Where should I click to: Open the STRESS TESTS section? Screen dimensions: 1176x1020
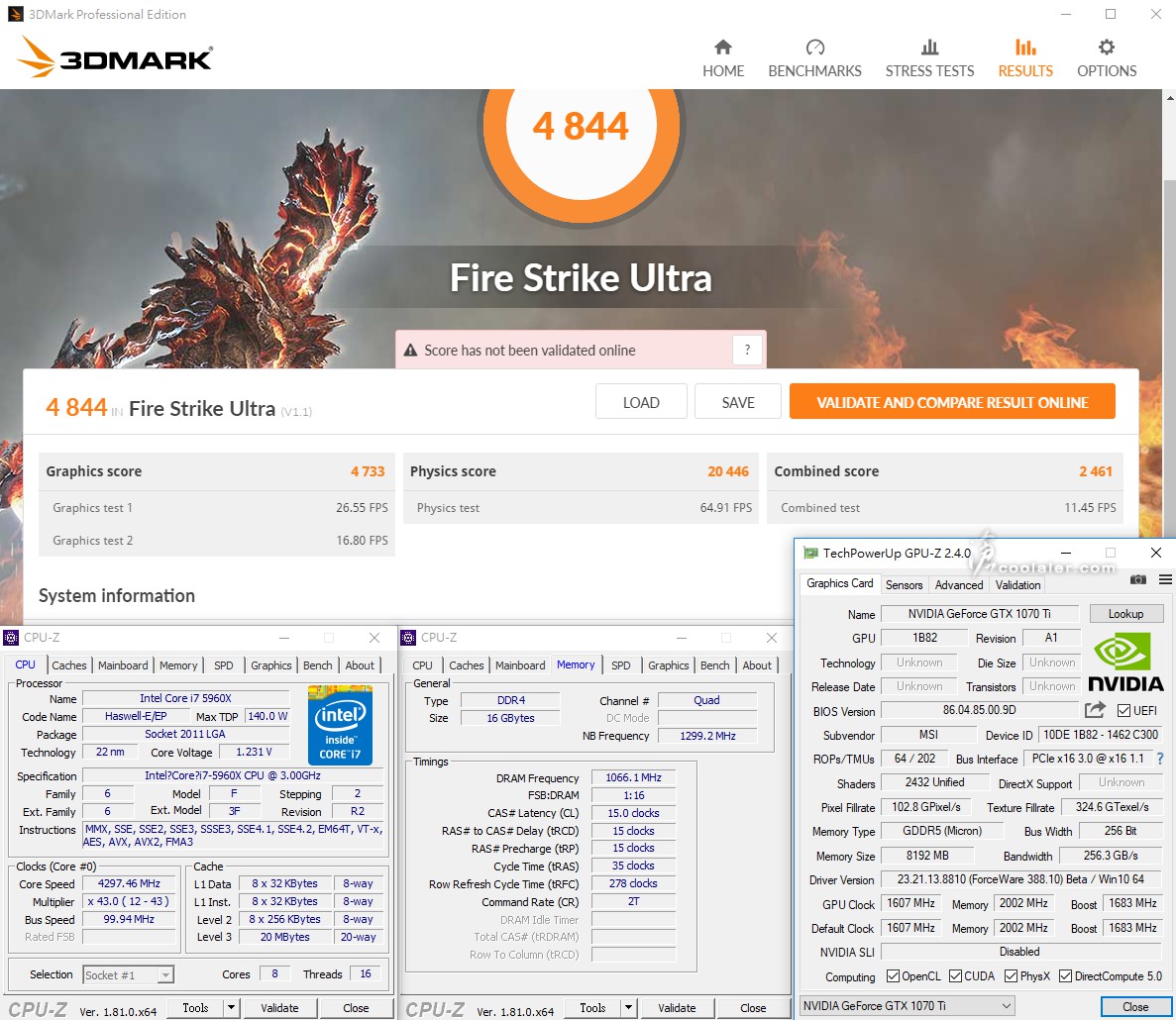[929, 58]
